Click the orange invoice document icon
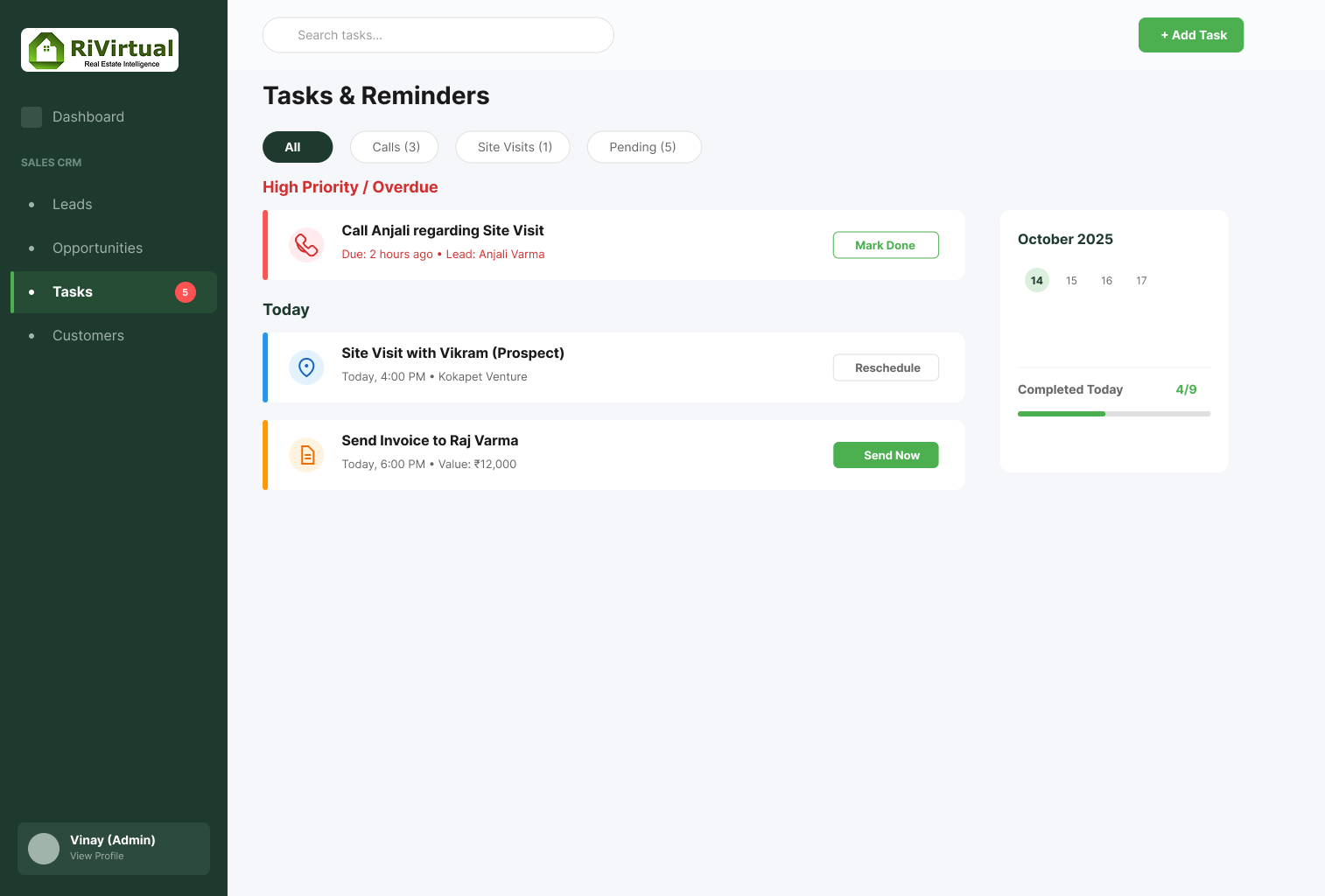 pyautogui.click(x=306, y=455)
